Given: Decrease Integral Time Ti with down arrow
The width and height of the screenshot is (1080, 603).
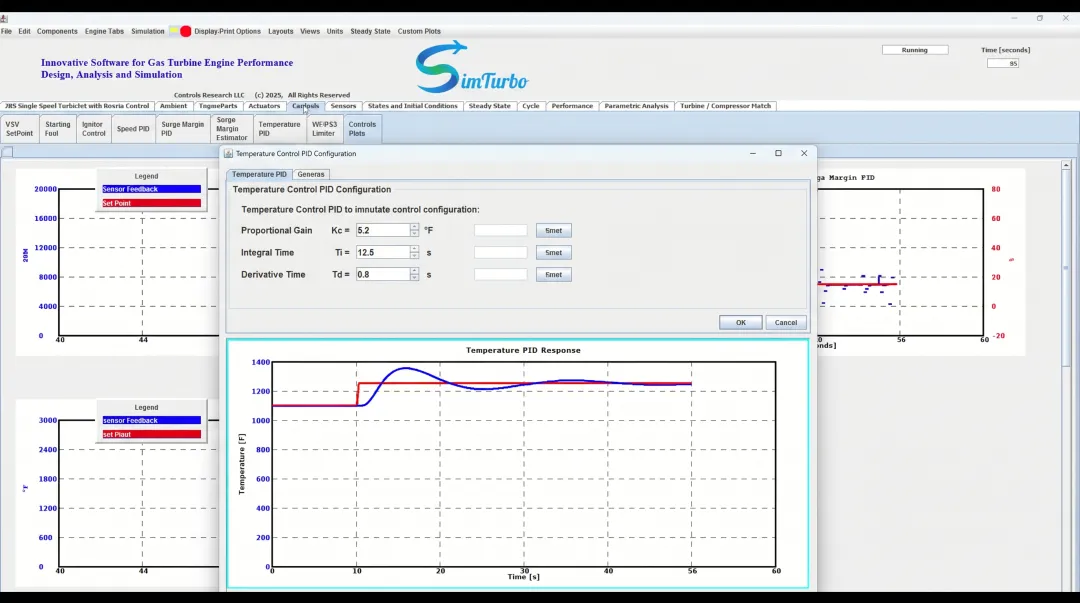Looking at the screenshot, I should (x=414, y=256).
